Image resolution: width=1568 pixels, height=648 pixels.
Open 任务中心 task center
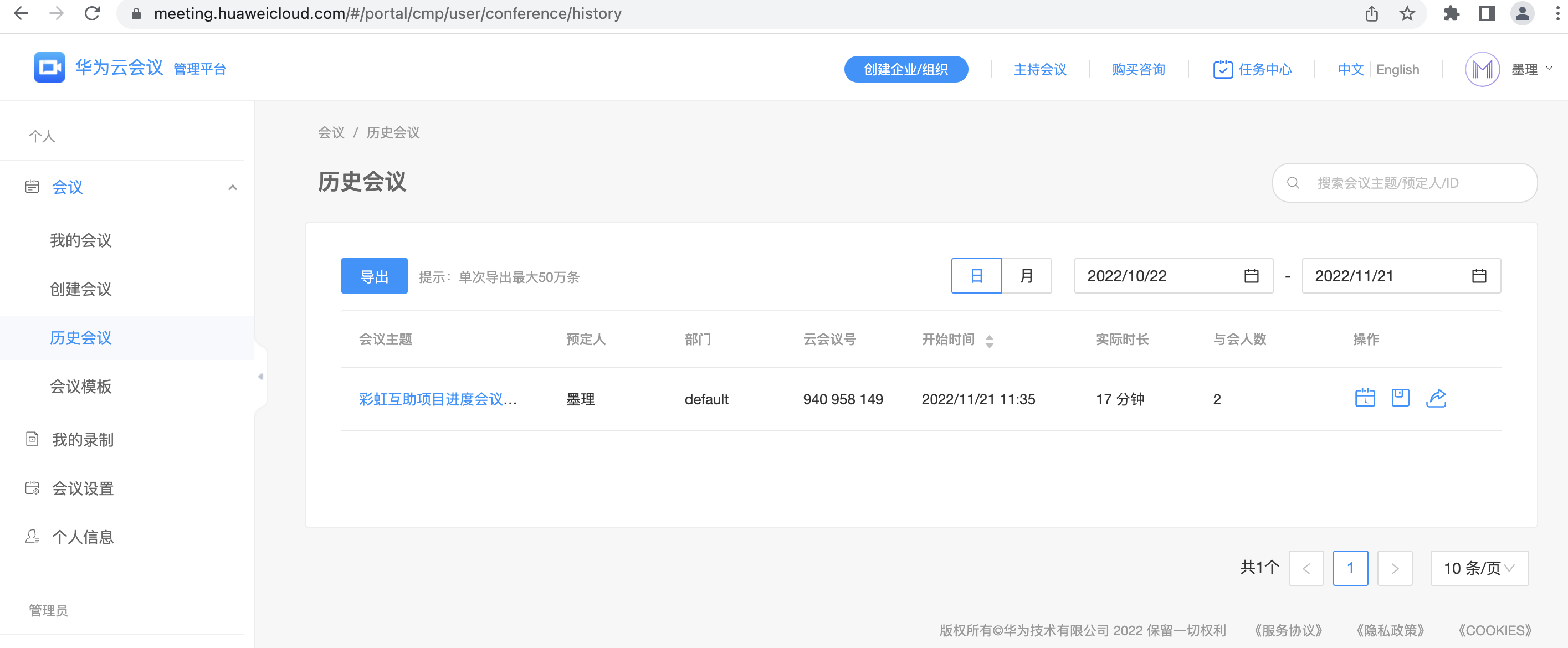1252,69
